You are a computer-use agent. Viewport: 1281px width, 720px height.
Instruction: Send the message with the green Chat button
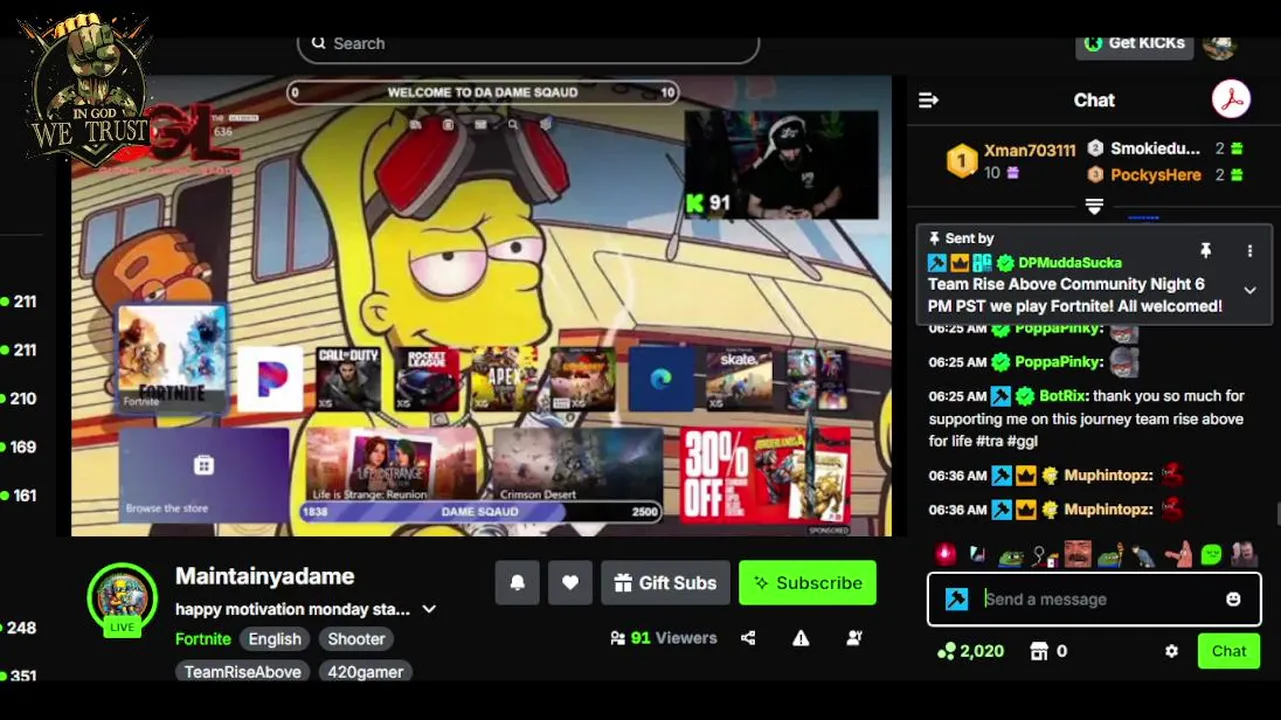tap(1229, 651)
